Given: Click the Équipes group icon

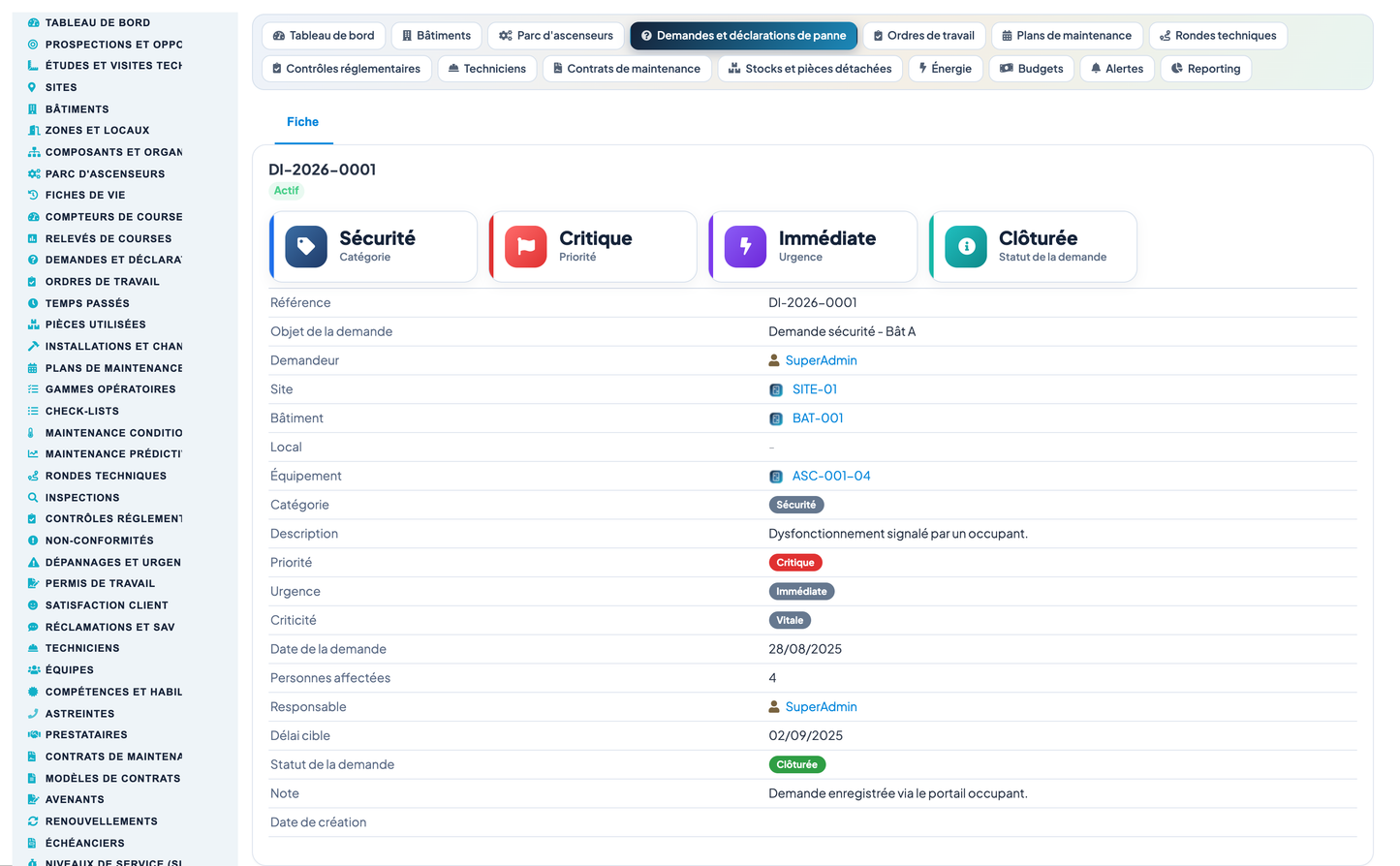Looking at the screenshot, I should tap(33, 669).
